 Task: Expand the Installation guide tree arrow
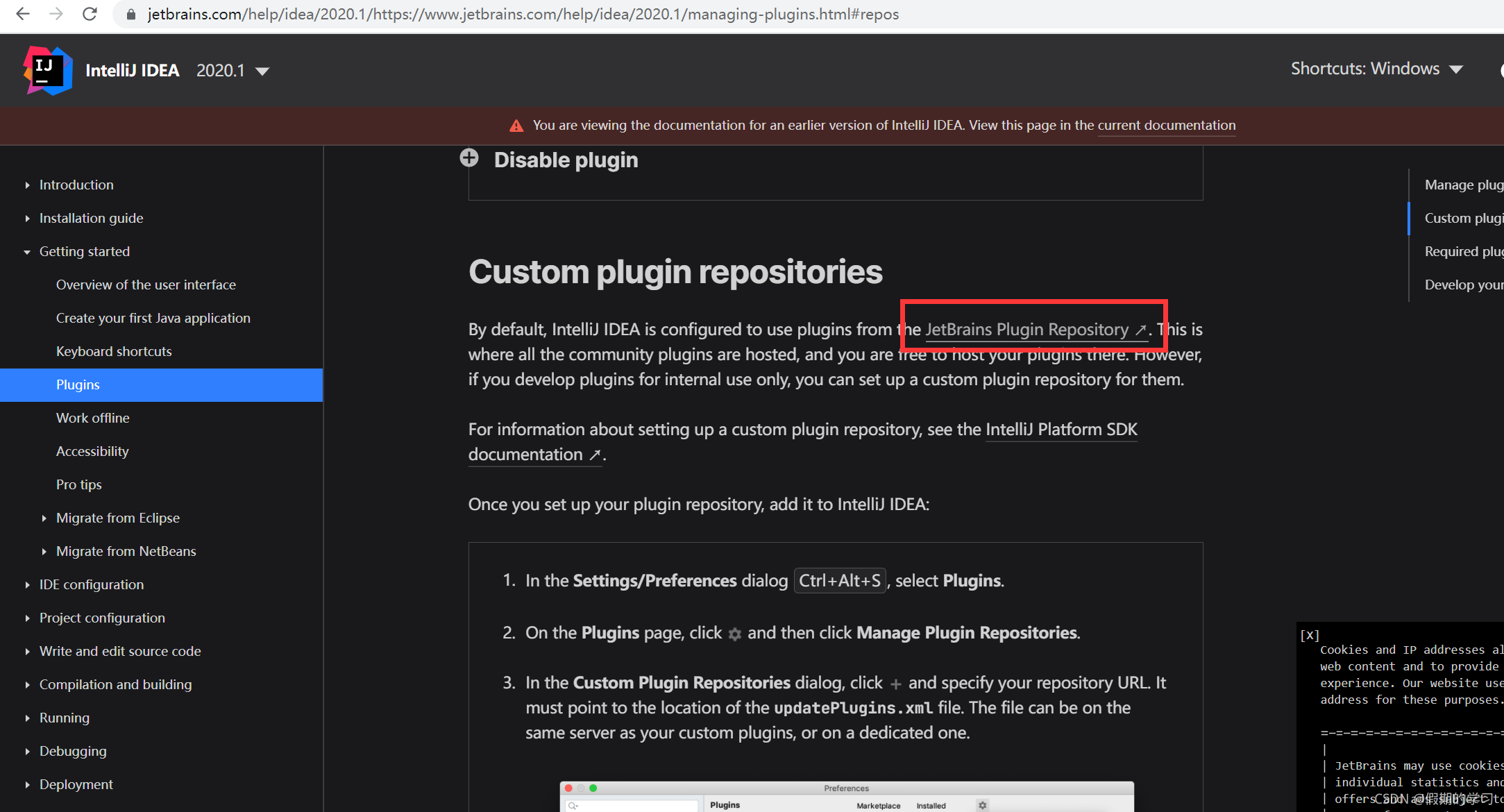click(27, 219)
